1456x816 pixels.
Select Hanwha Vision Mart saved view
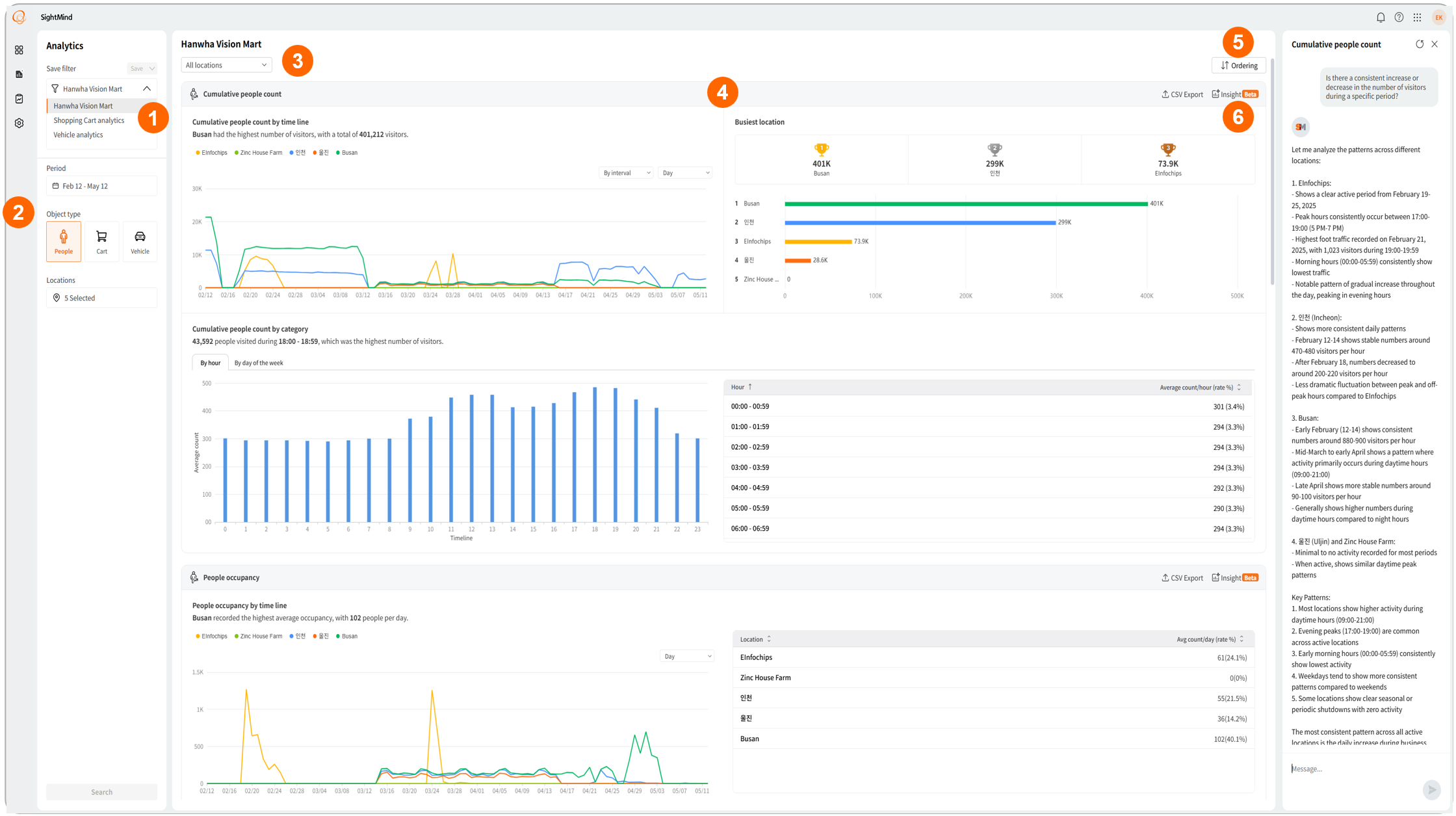(83, 105)
